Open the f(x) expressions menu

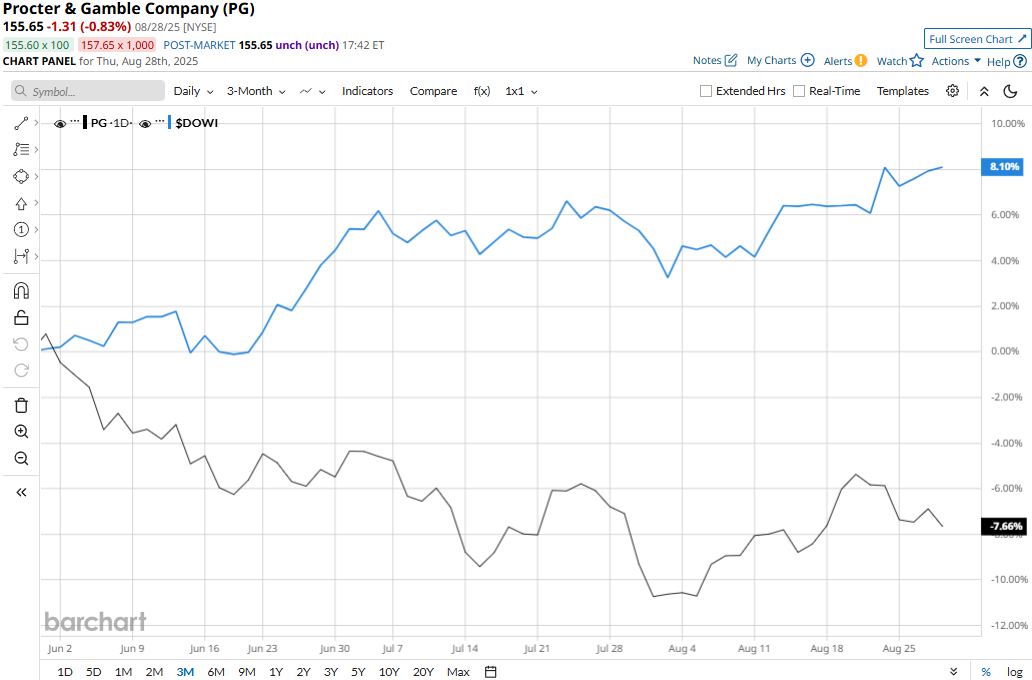(482, 91)
